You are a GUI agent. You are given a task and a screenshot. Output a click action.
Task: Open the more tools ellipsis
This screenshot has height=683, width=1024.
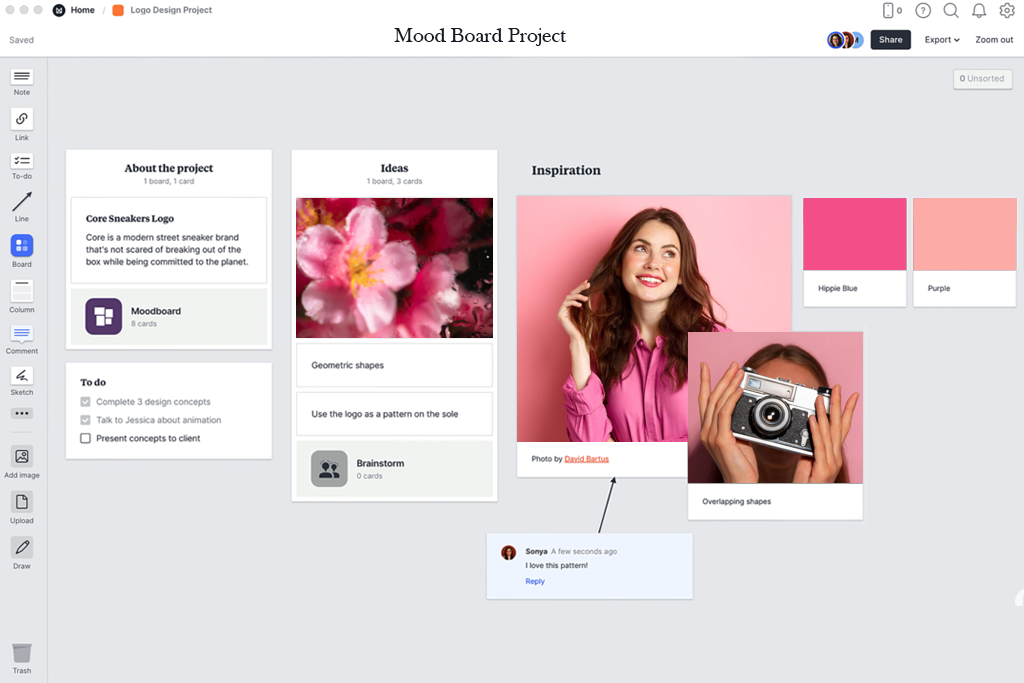[22, 413]
